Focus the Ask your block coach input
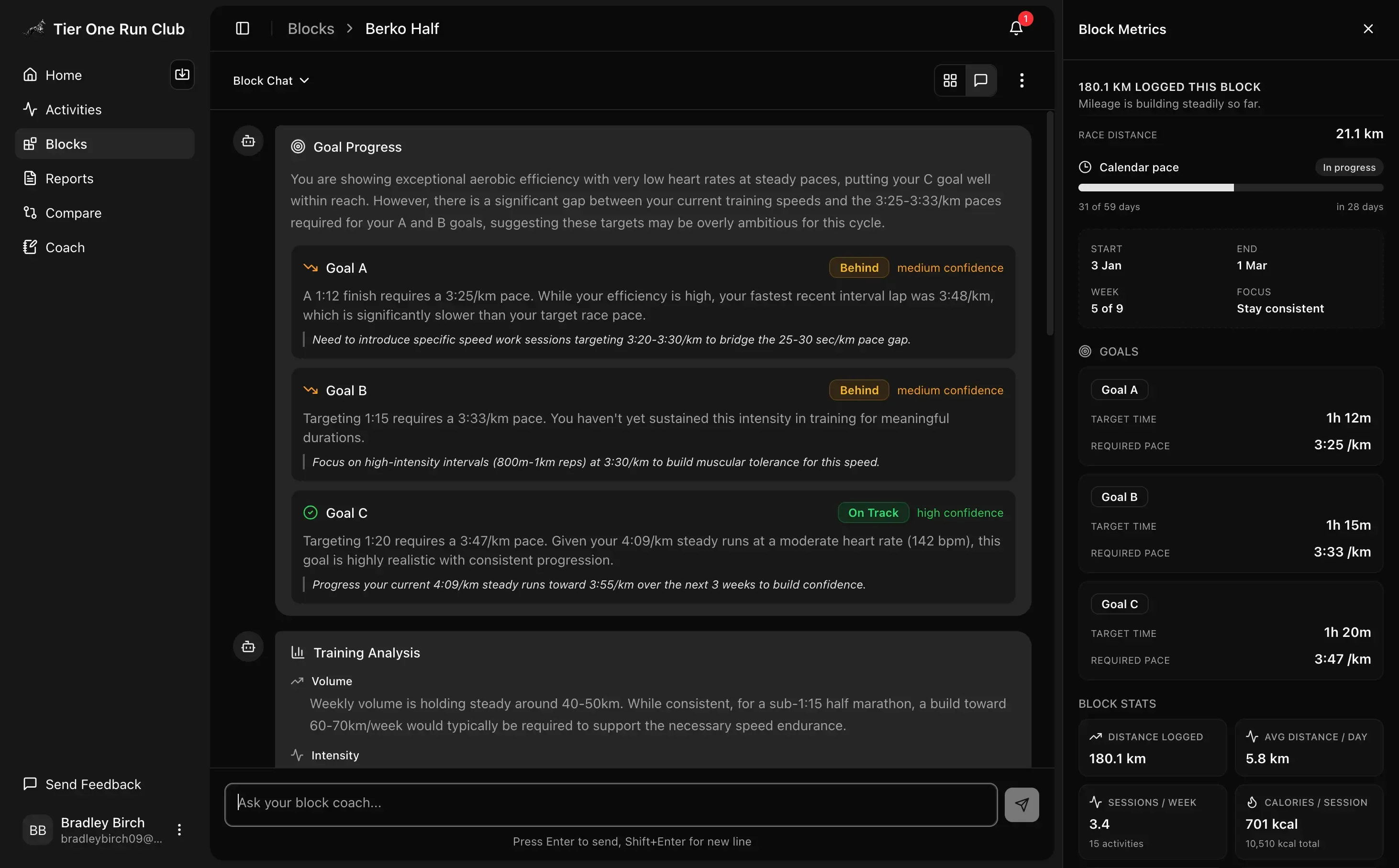Screen dimensions: 1399x868 coord(610,804)
